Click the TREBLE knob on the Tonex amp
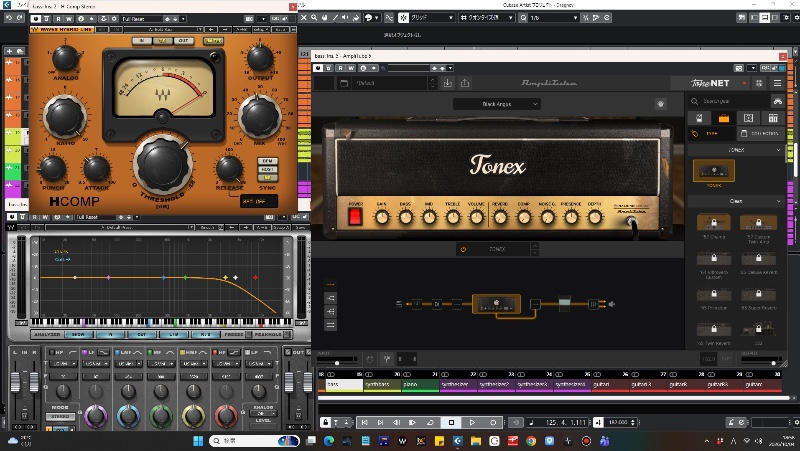 coord(453,217)
